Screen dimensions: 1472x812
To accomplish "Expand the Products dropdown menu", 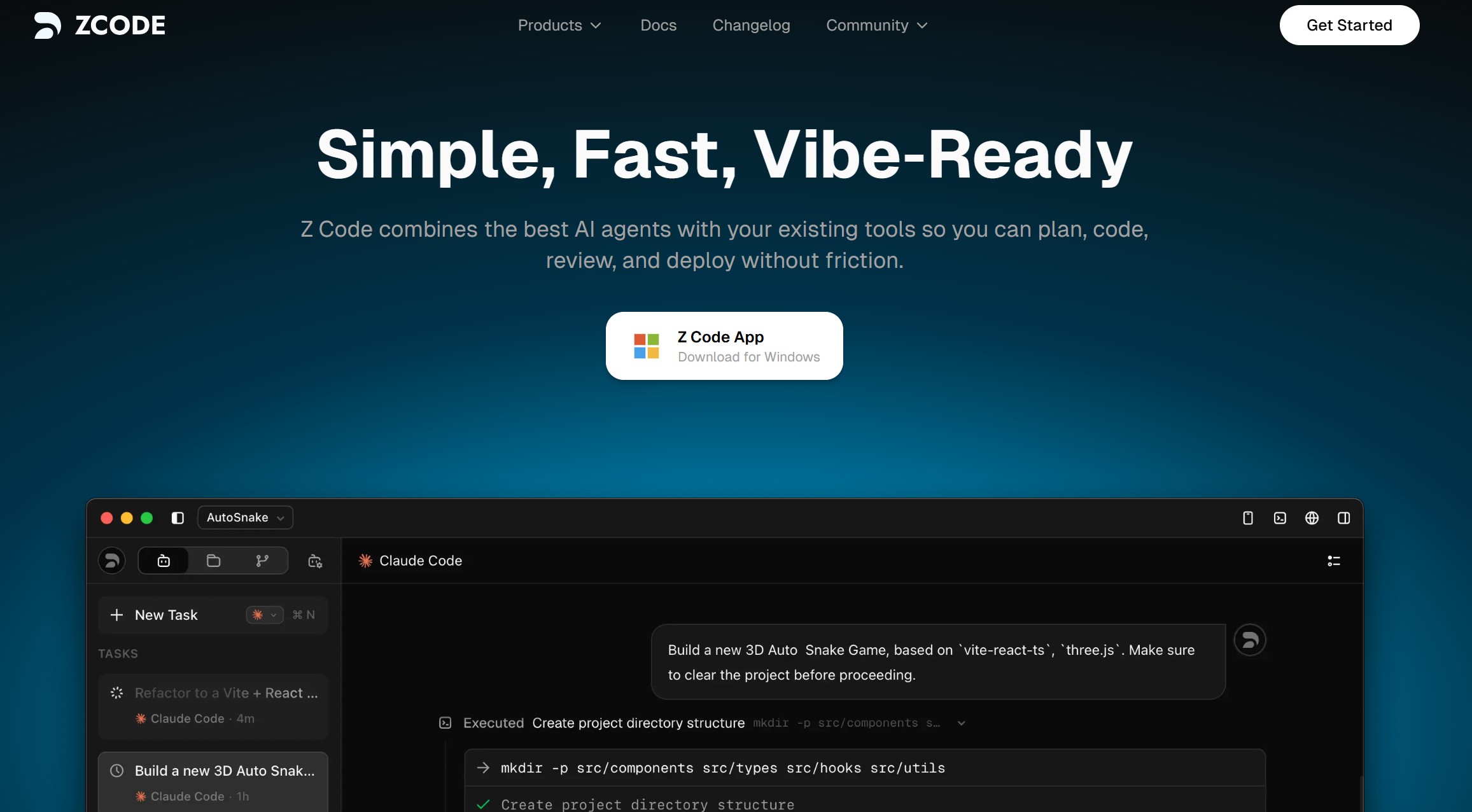I will coord(559,25).
